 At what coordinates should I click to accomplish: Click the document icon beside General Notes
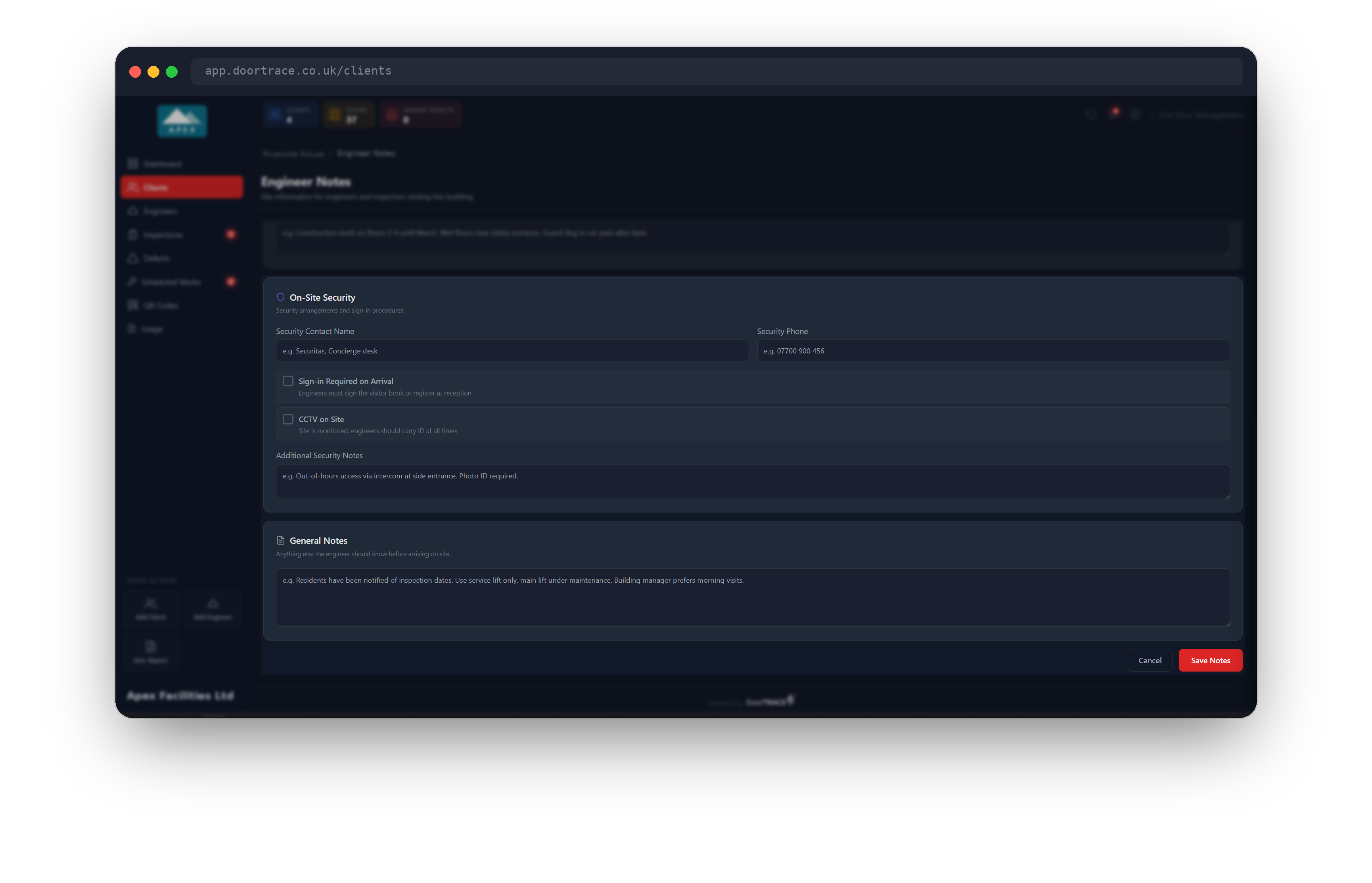(280, 540)
